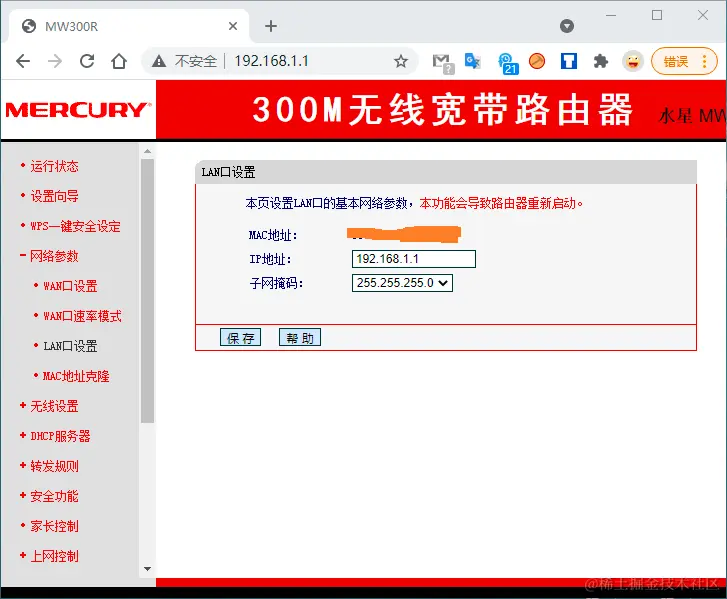This screenshot has height=599, width=727.
Task: Click the browser forward arrow
Action: [x=55, y=61]
